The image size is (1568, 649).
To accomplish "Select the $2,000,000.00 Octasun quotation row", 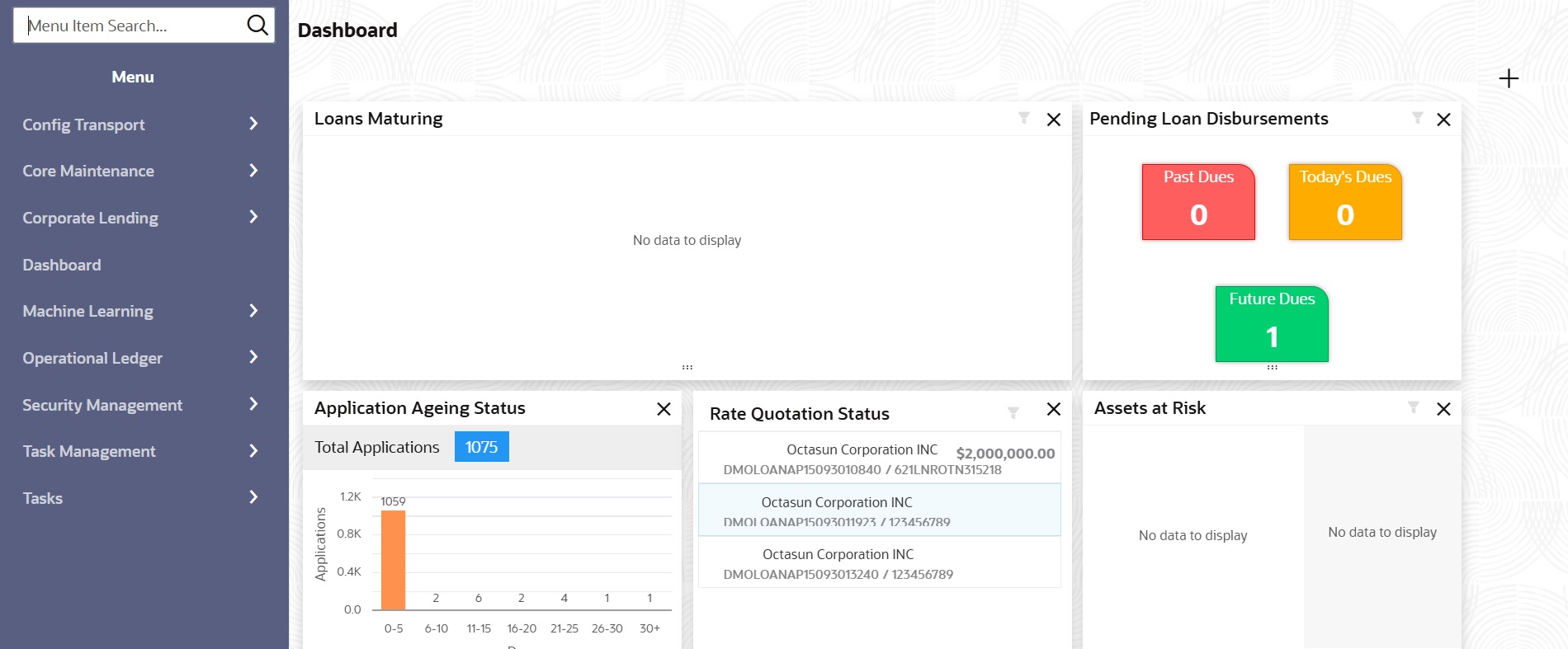I will pos(879,459).
